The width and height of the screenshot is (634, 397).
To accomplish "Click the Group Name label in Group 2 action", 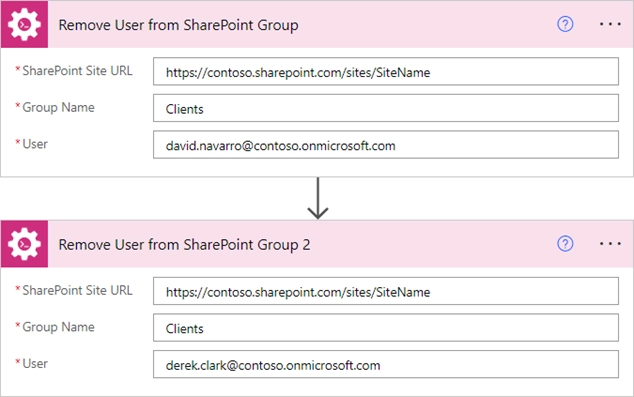I will (x=58, y=327).
